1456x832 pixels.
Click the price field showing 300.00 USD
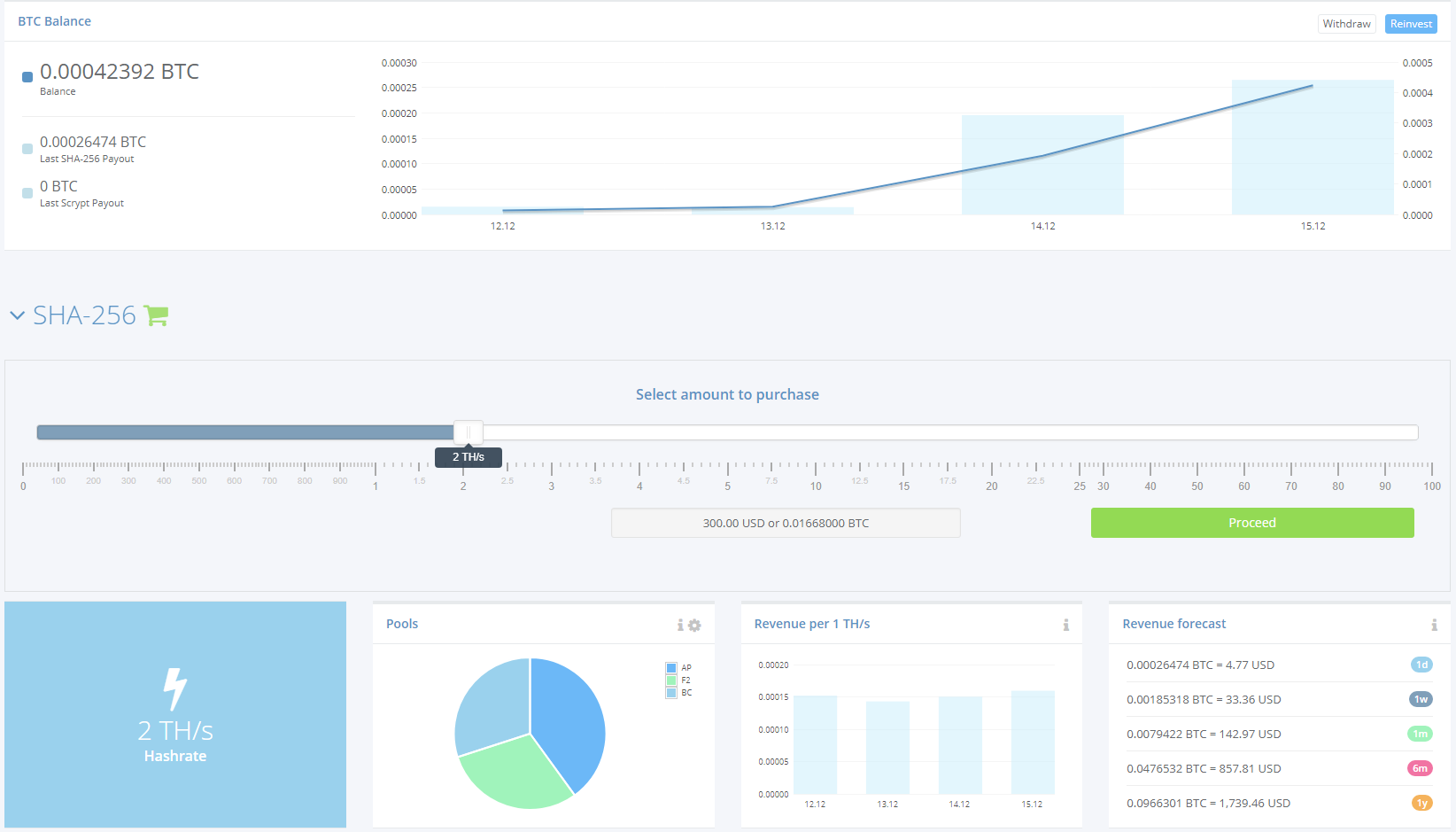pos(786,523)
